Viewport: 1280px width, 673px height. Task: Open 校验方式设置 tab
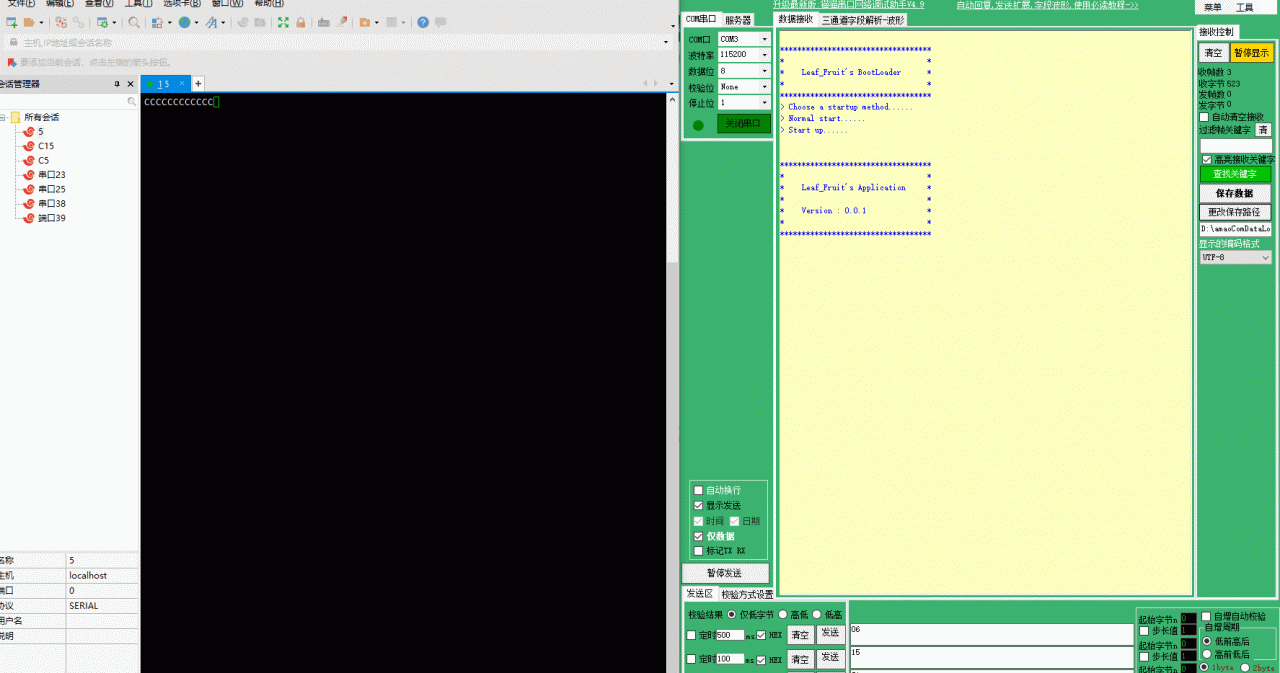coord(747,594)
